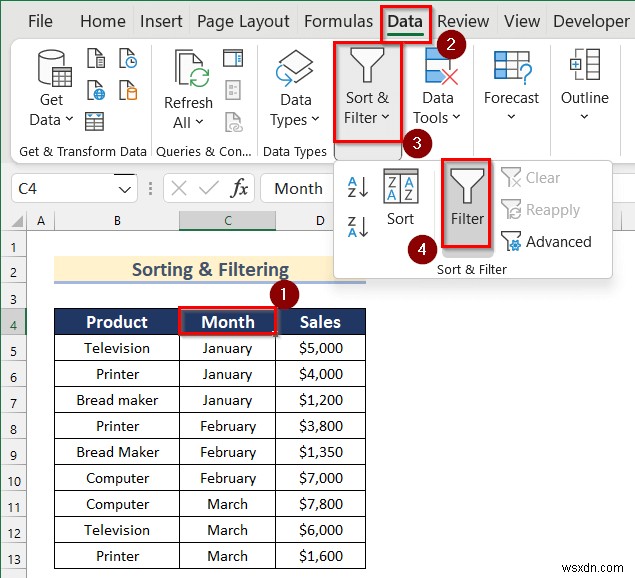Switch to the Insert tab
Image resolution: width=635 pixels, height=578 pixels.
(x=161, y=21)
